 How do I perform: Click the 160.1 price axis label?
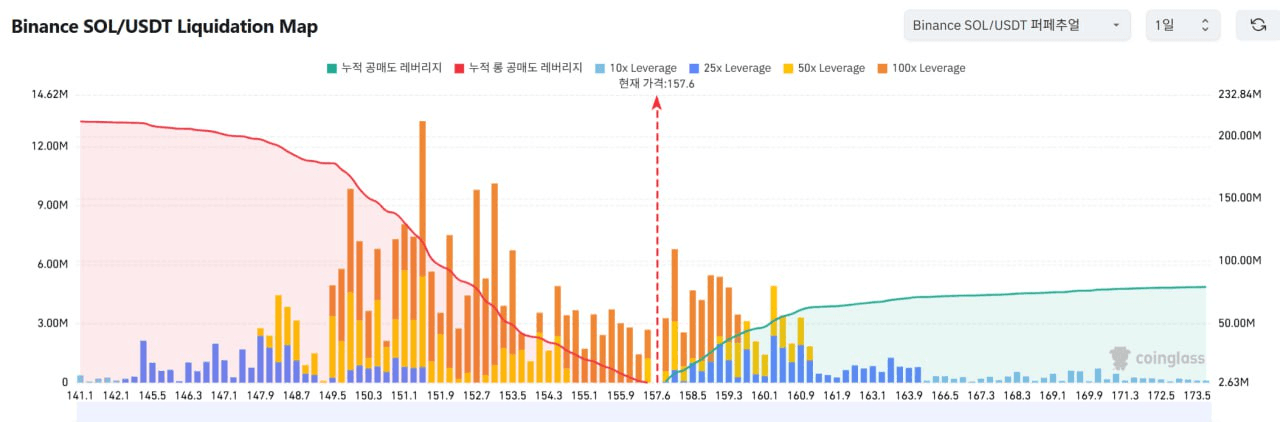tap(765, 396)
